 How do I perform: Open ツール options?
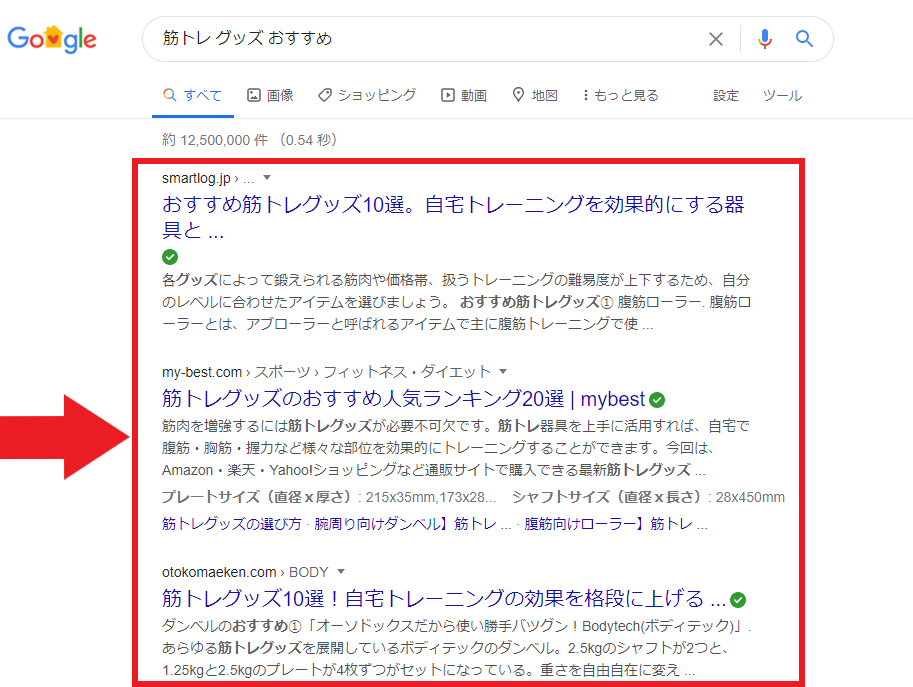pyautogui.click(x=782, y=95)
